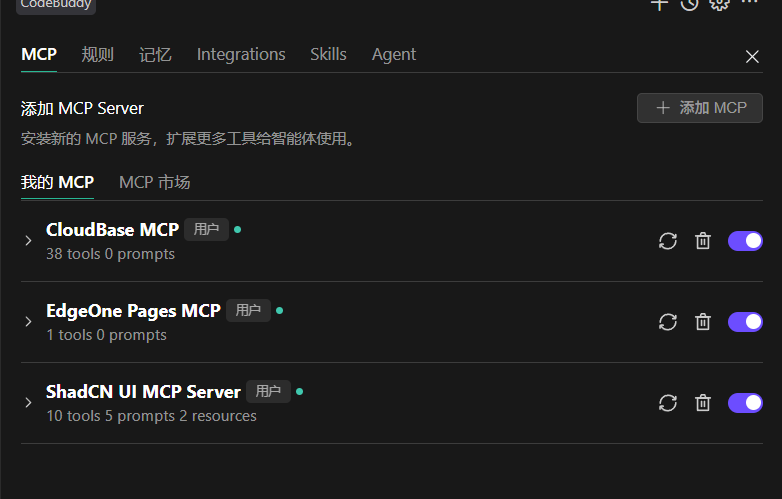Image resolution: width=782 pixels, height=499 pixels.
Task: Switch to the Agent tab
Action: [393, 54]
